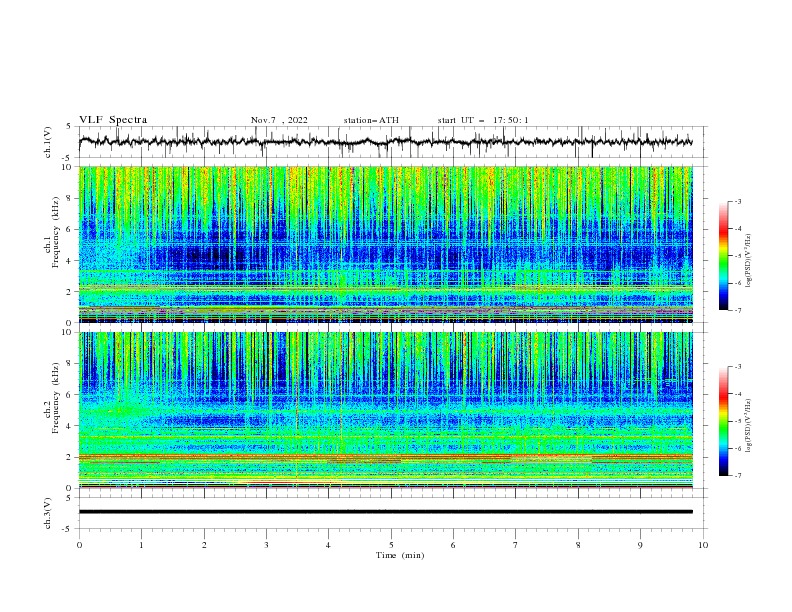This screenshot has height=612, width=792.
Task: Click time axis tick label "4"
Action: tap(329, 545)
